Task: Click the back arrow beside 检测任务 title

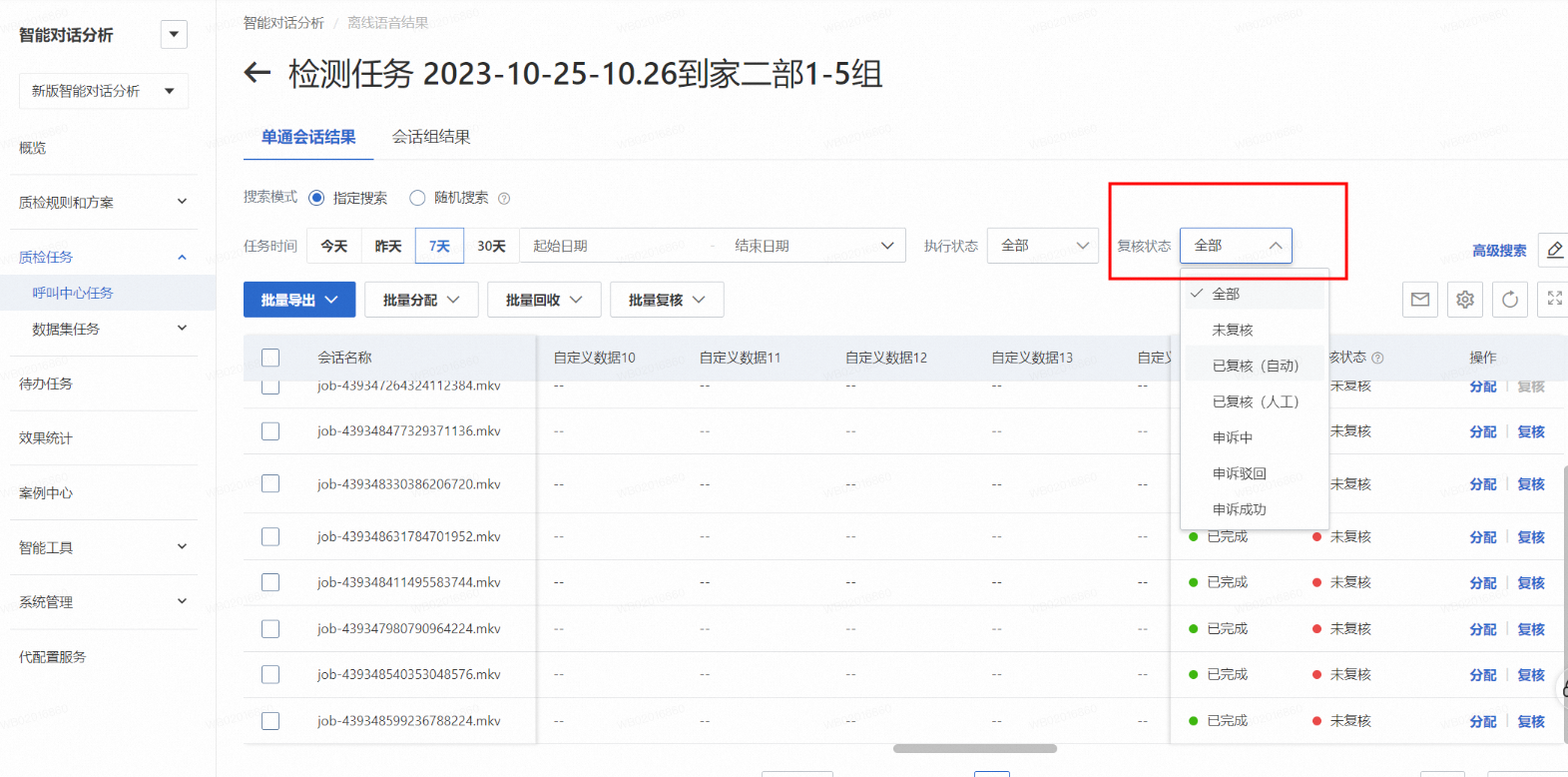Action: [258, 73]
